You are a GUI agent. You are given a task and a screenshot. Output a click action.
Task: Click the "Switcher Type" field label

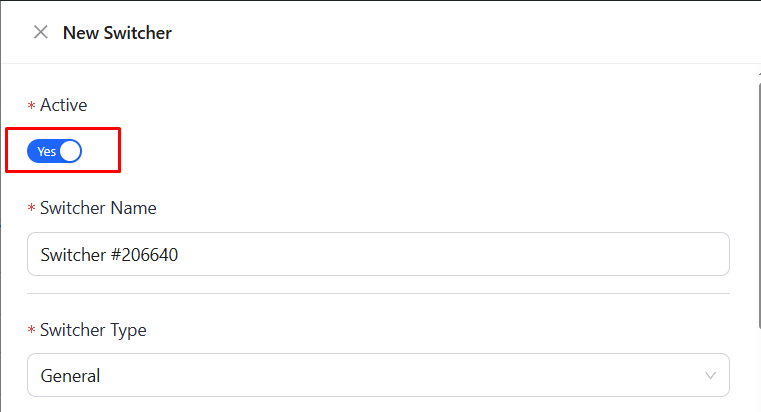pyautogui.click(x=93, y=330)
